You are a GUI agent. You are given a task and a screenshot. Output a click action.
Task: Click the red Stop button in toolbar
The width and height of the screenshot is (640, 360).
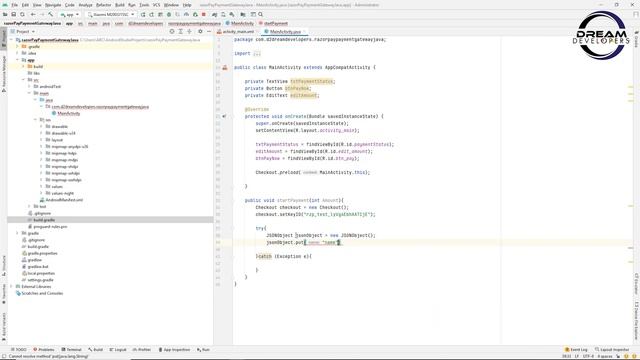pyautogui.click(x=204, y=14)
